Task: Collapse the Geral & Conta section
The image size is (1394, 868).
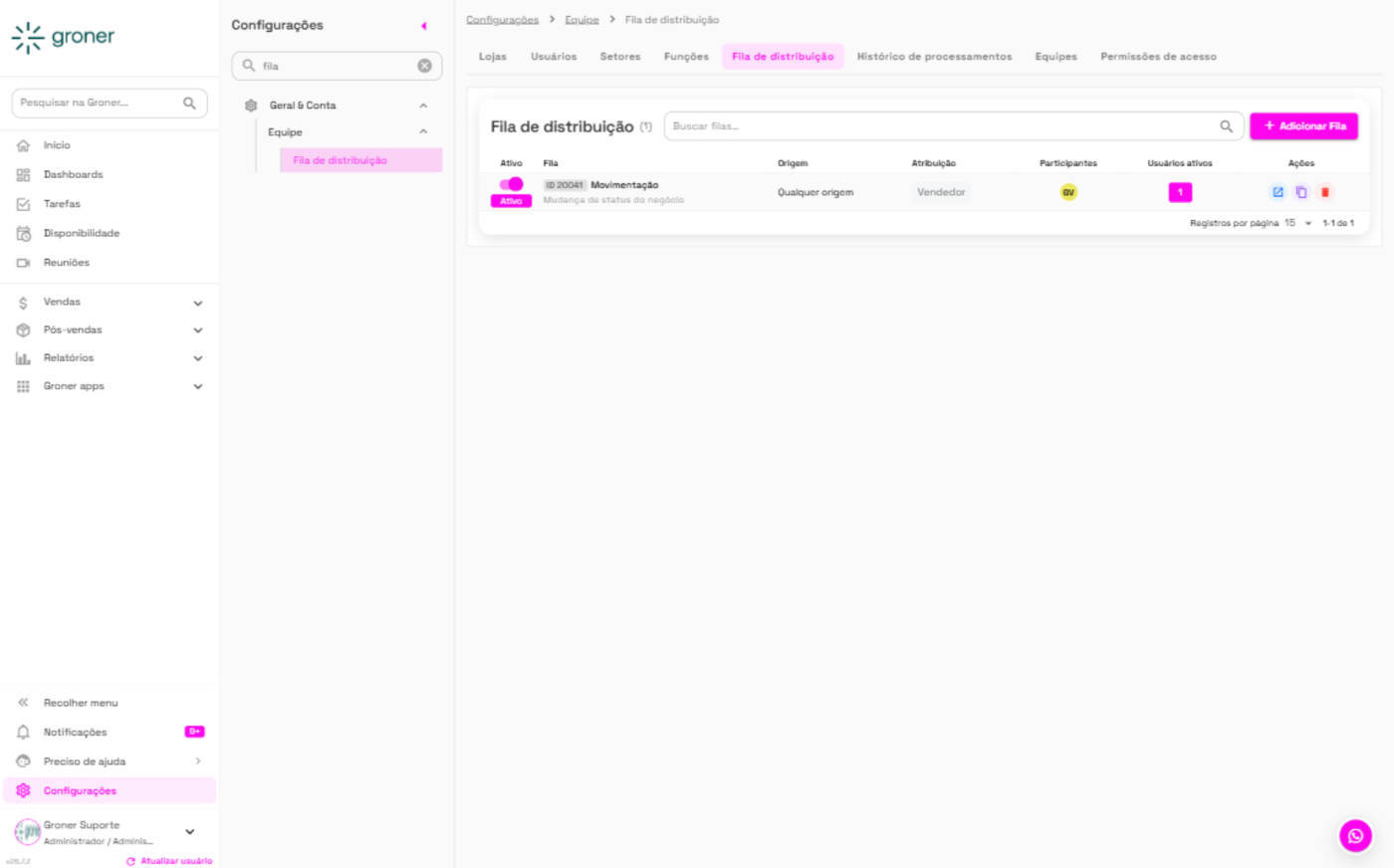Action: [423, 106]
